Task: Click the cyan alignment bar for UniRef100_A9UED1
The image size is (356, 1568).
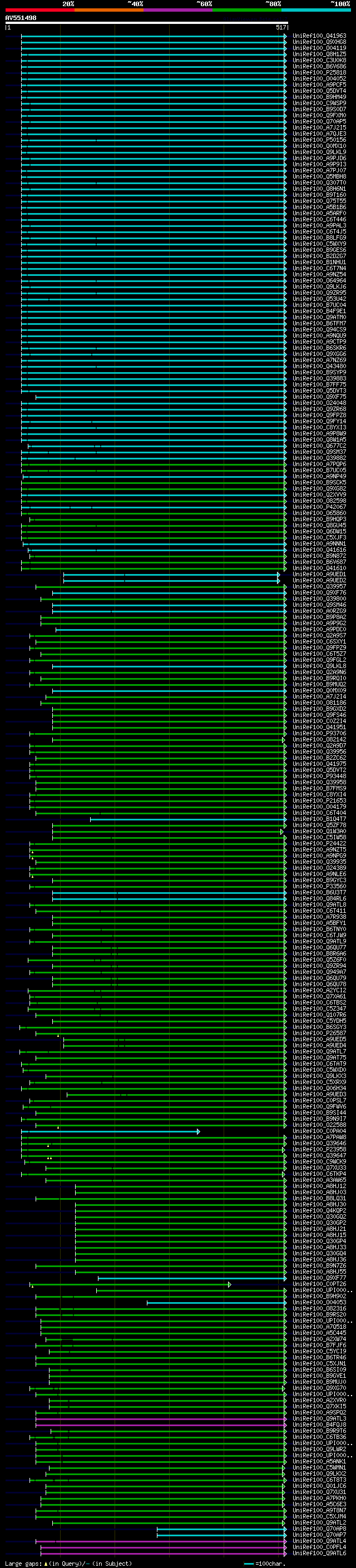Action: (172, 574)
